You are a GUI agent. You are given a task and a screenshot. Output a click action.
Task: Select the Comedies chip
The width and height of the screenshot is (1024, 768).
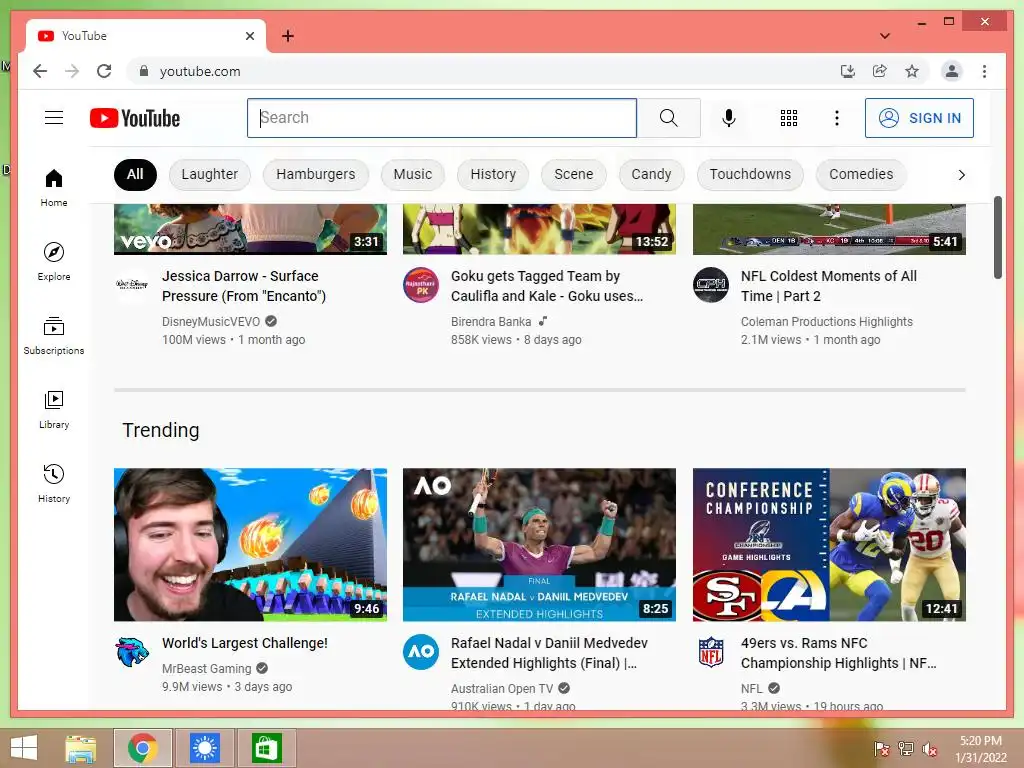(x=861, y=174)
